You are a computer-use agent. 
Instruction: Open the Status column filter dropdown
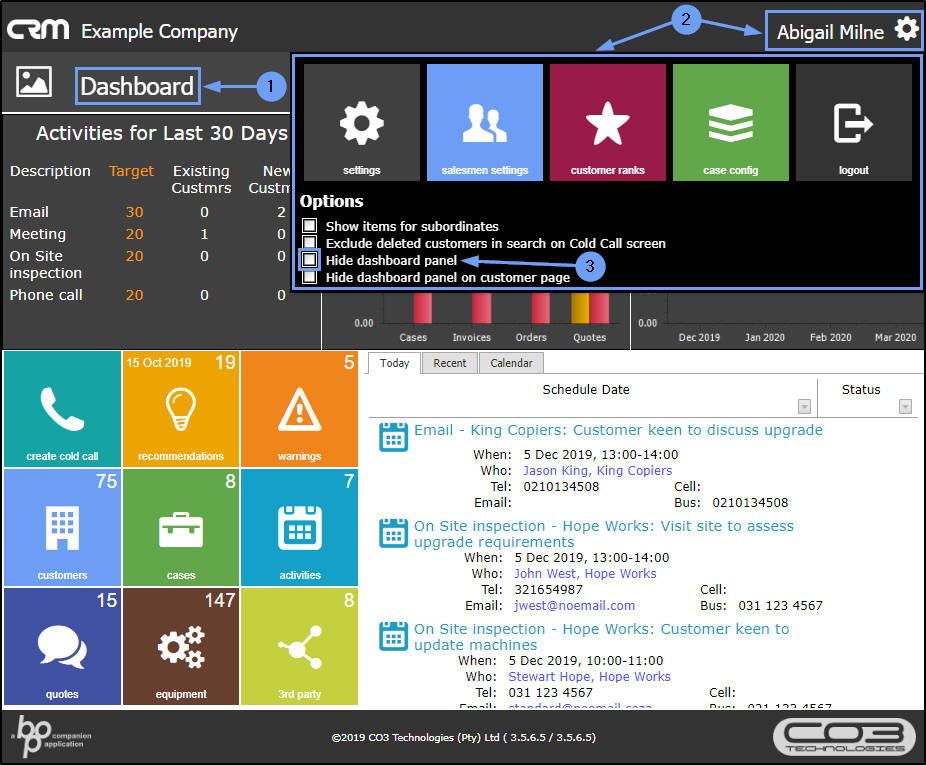click(x=905, y=406)
